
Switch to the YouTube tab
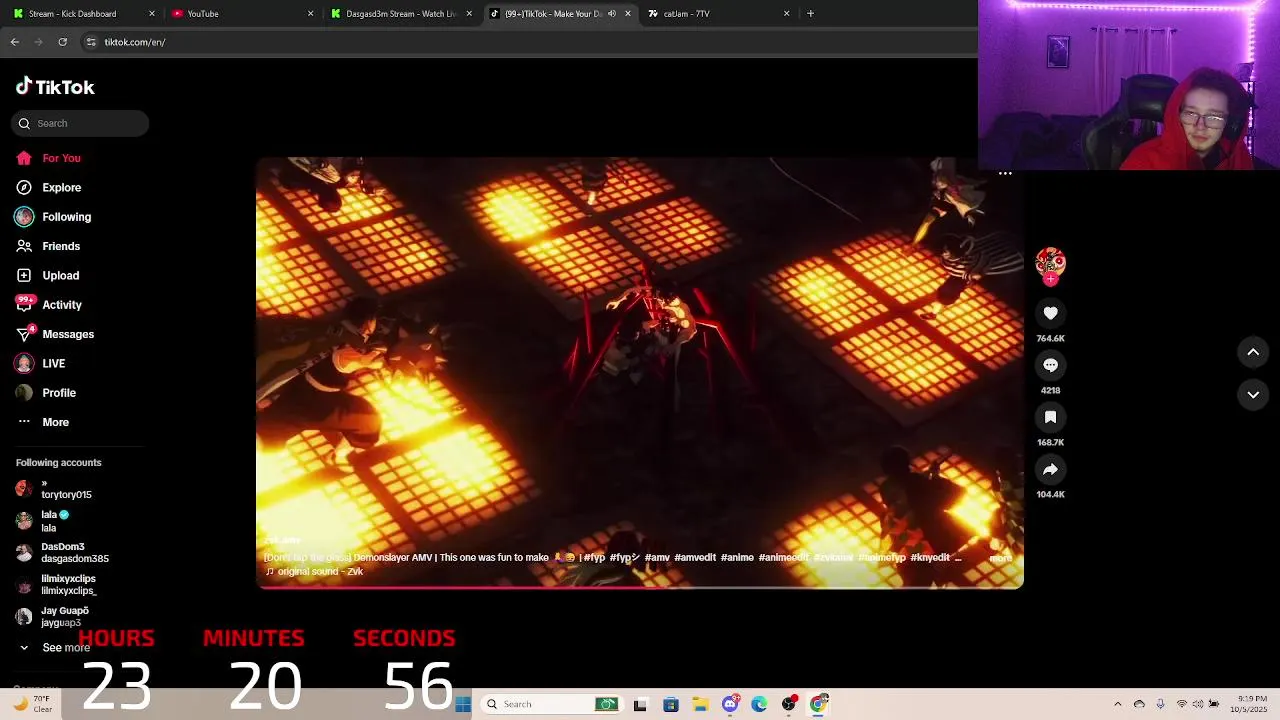point(243,14)
